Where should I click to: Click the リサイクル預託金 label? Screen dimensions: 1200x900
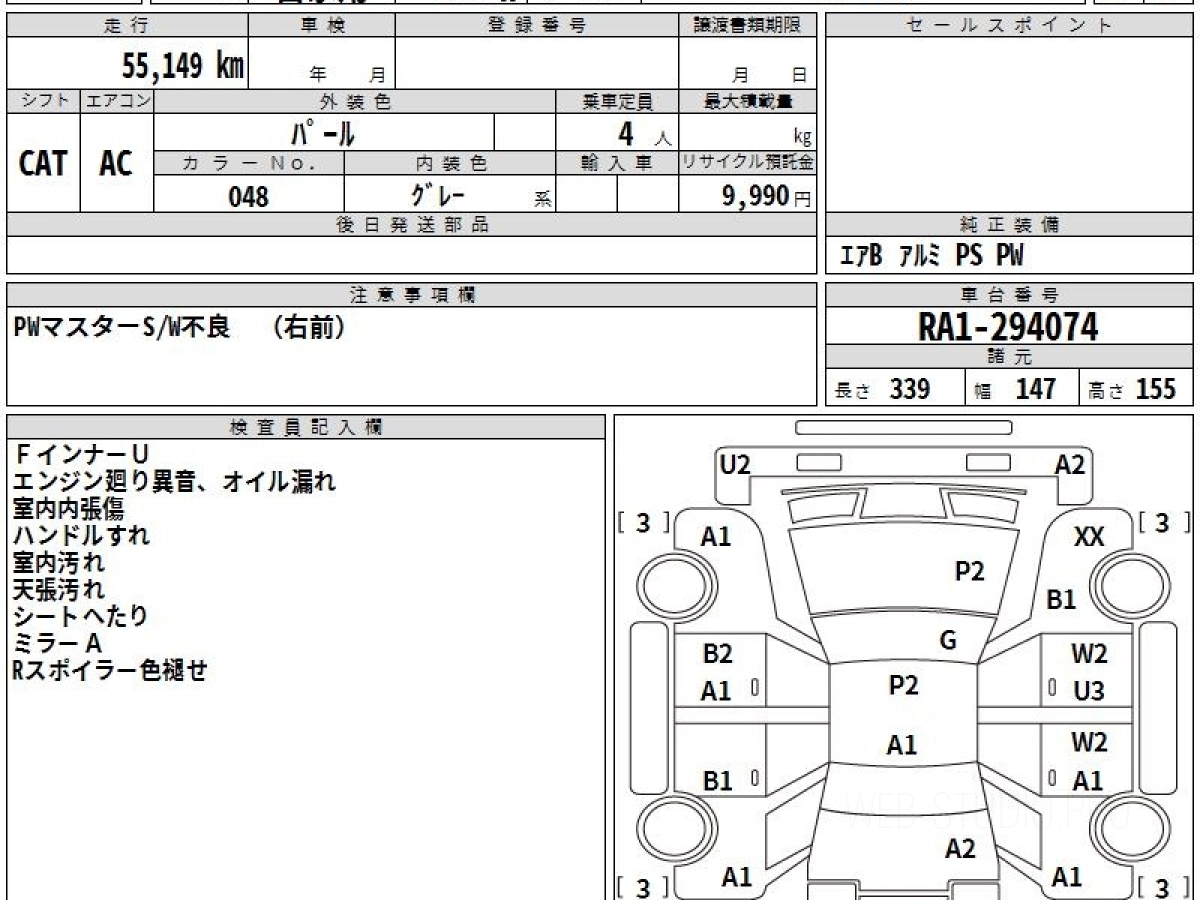click(747, 163)
